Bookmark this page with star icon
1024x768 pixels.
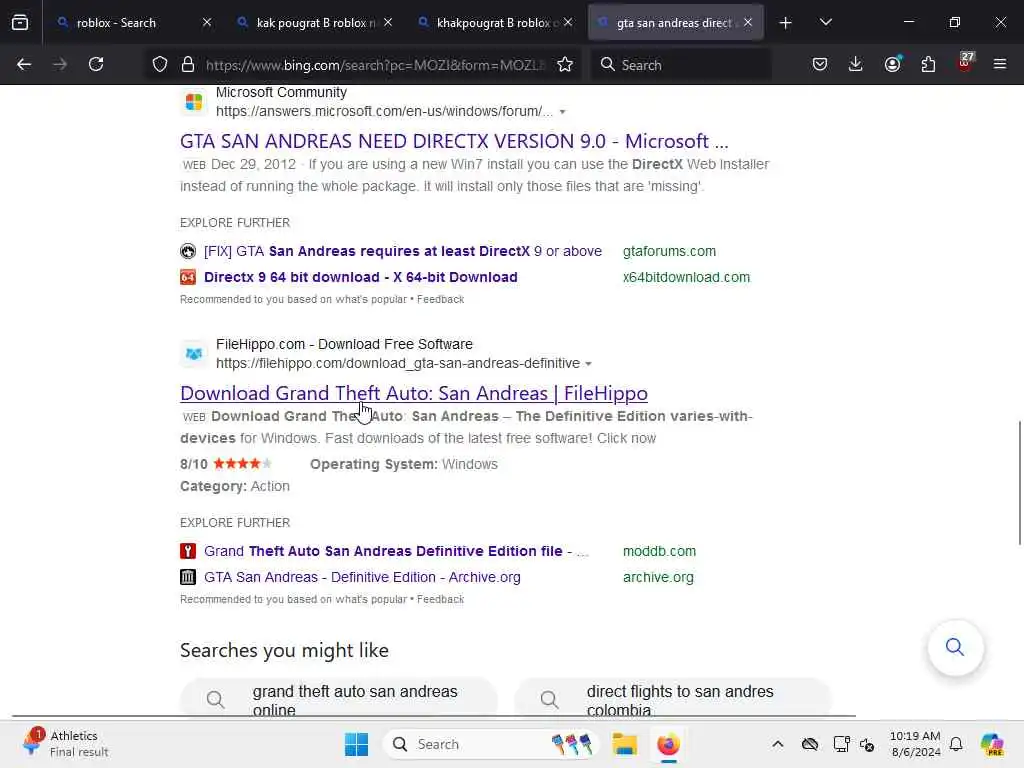point(565,65)
